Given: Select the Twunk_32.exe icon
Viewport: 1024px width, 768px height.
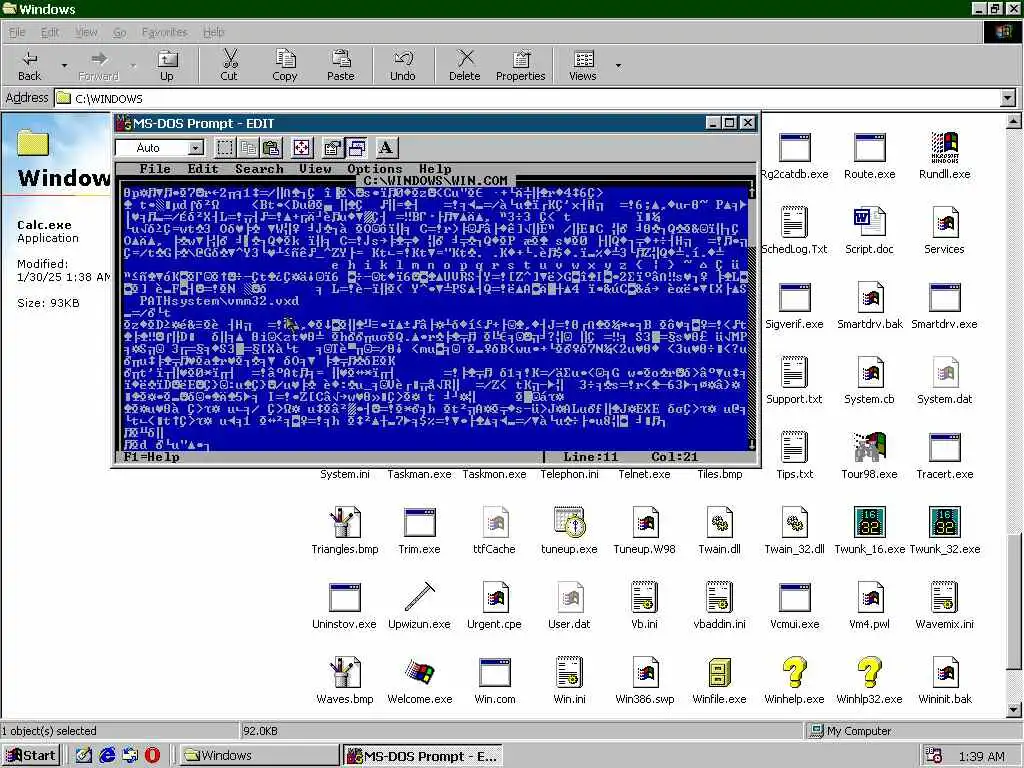Looking at the screenshot, I should point(945,532).
